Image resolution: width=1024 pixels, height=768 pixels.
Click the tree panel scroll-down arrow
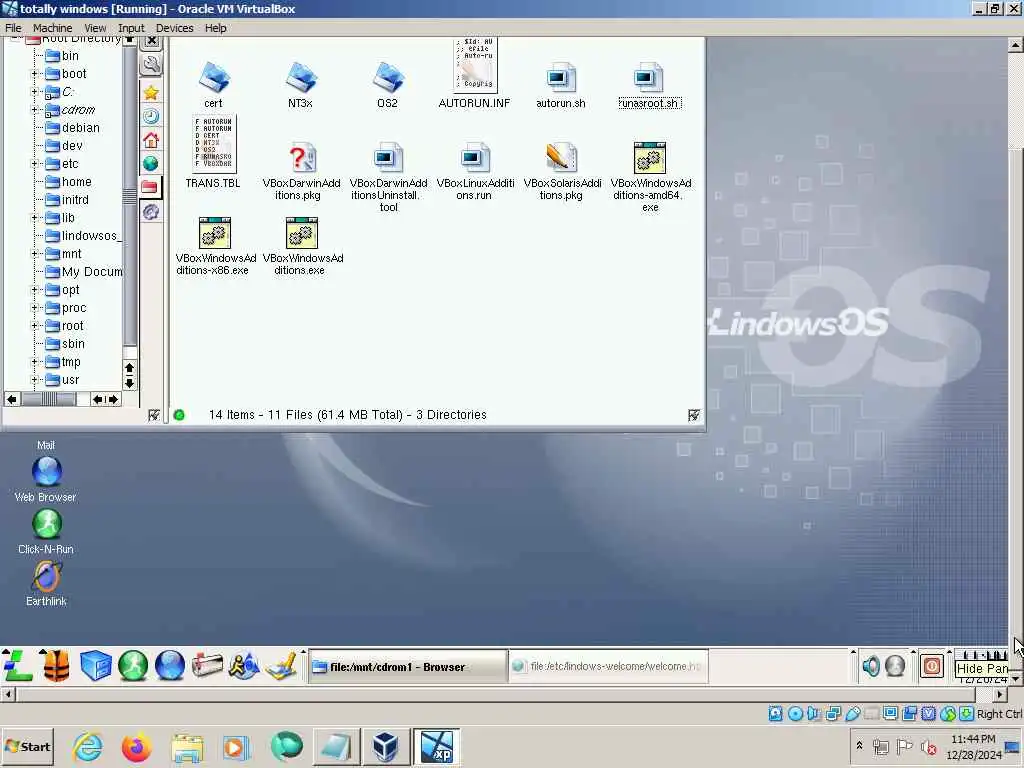(x=129, y=383)
